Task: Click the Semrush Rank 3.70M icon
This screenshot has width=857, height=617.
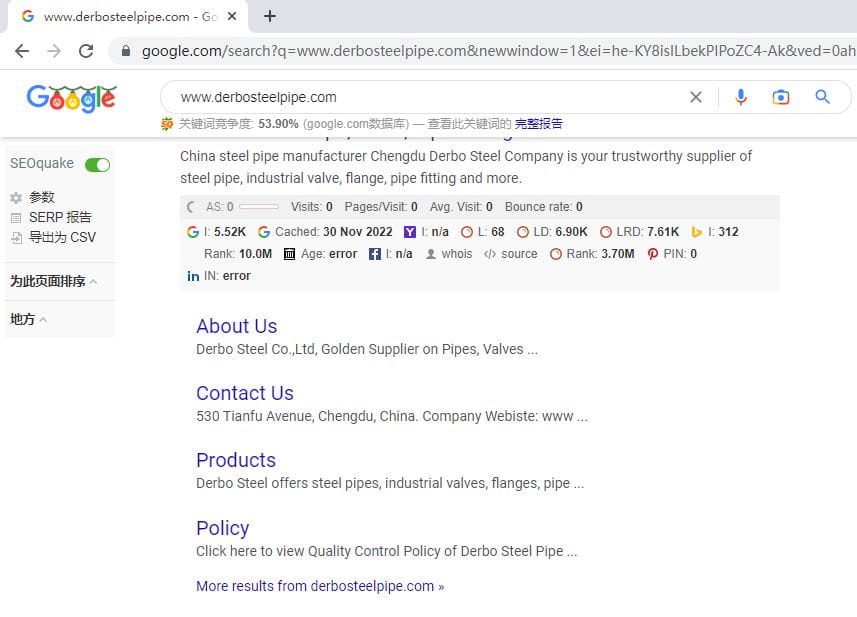Action: click(556, 254)
